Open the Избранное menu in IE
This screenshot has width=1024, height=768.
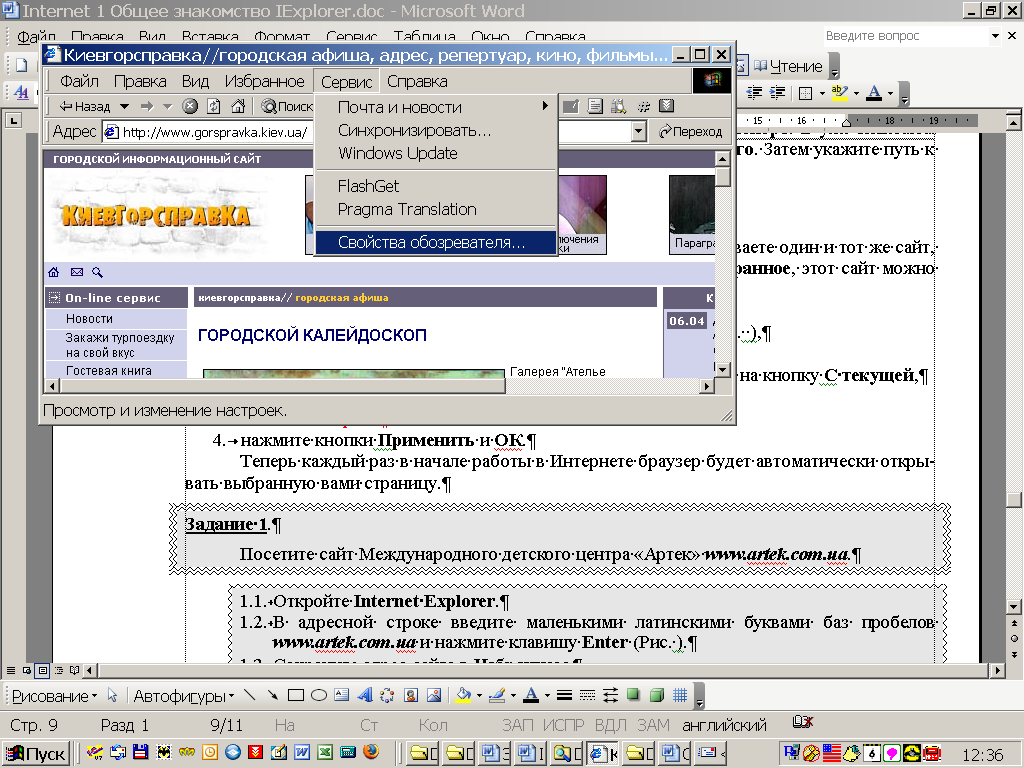click(x=264, y=81)
